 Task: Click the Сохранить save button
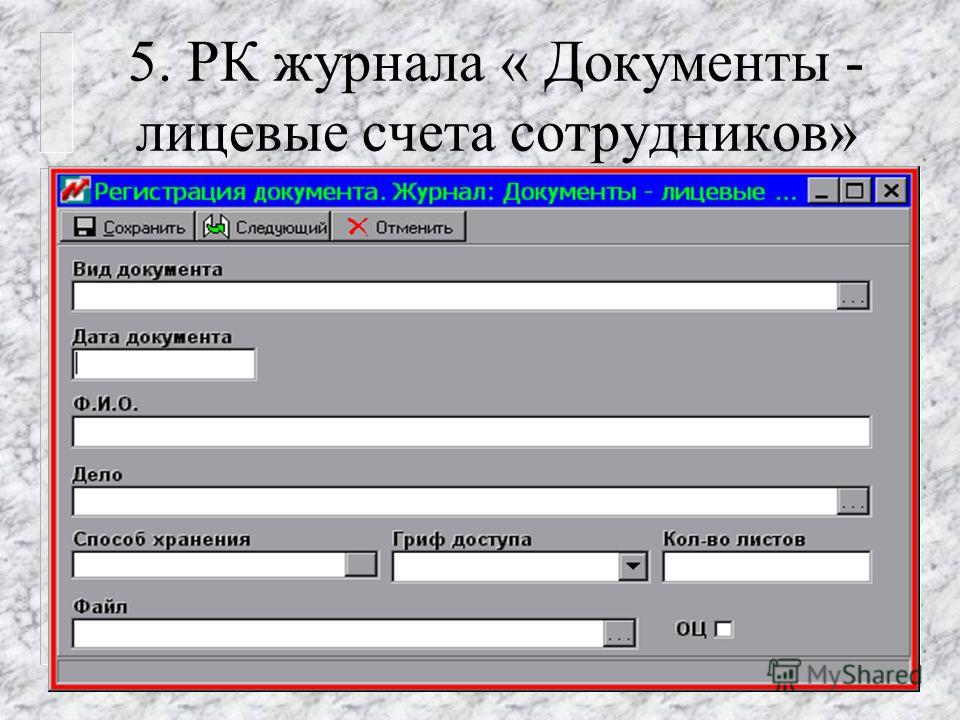coord(127,227)
